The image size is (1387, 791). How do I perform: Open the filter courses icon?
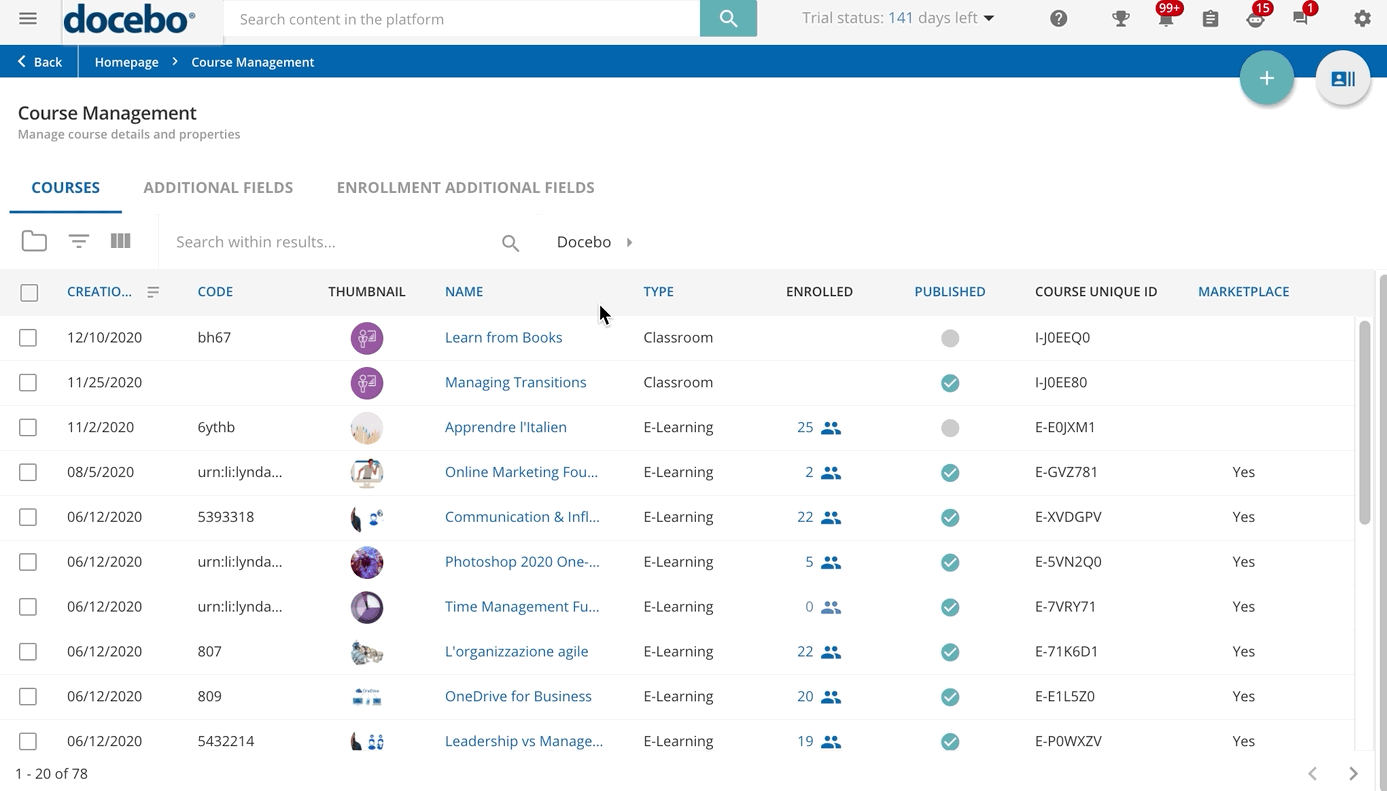pyautogui.click(x=78, y=241)
